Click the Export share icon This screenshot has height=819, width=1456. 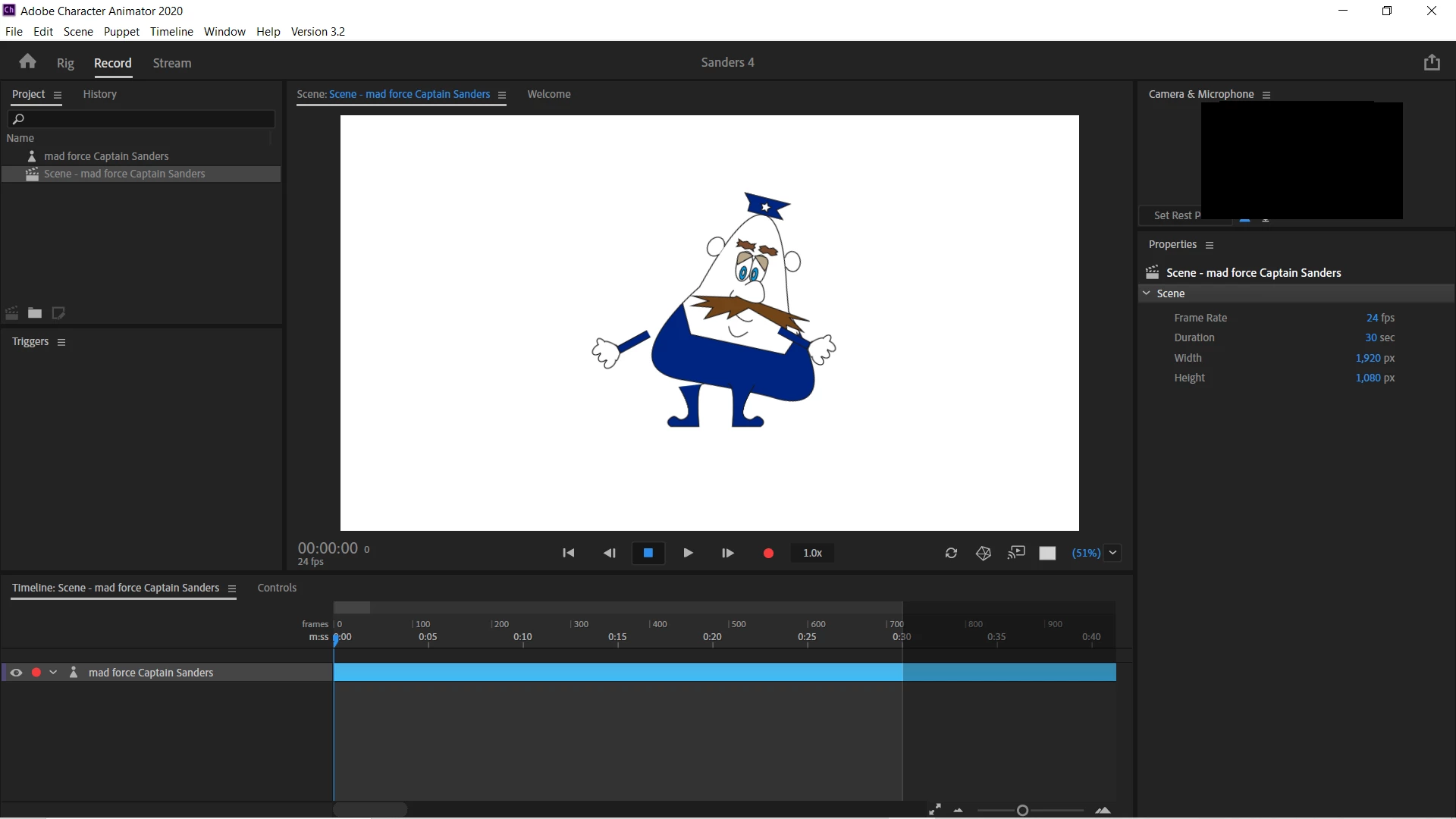[1431, 62]
